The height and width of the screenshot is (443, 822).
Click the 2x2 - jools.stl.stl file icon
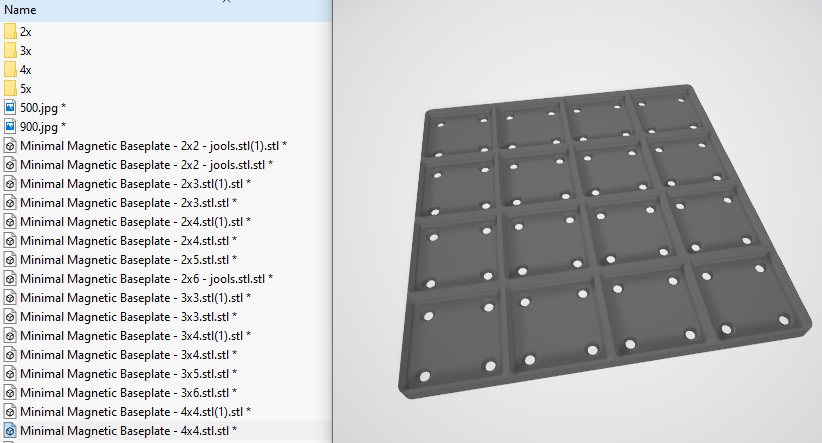(10, 165)
